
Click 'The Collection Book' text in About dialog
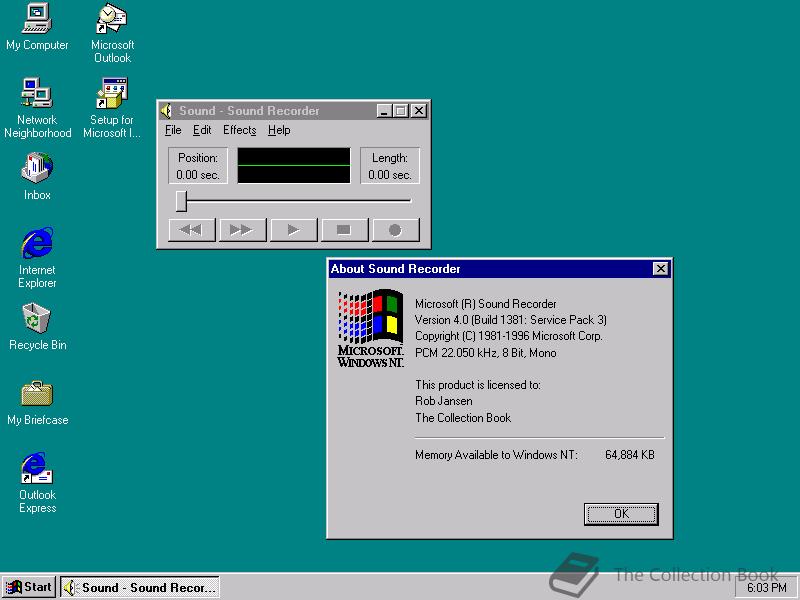coord(463,418)
